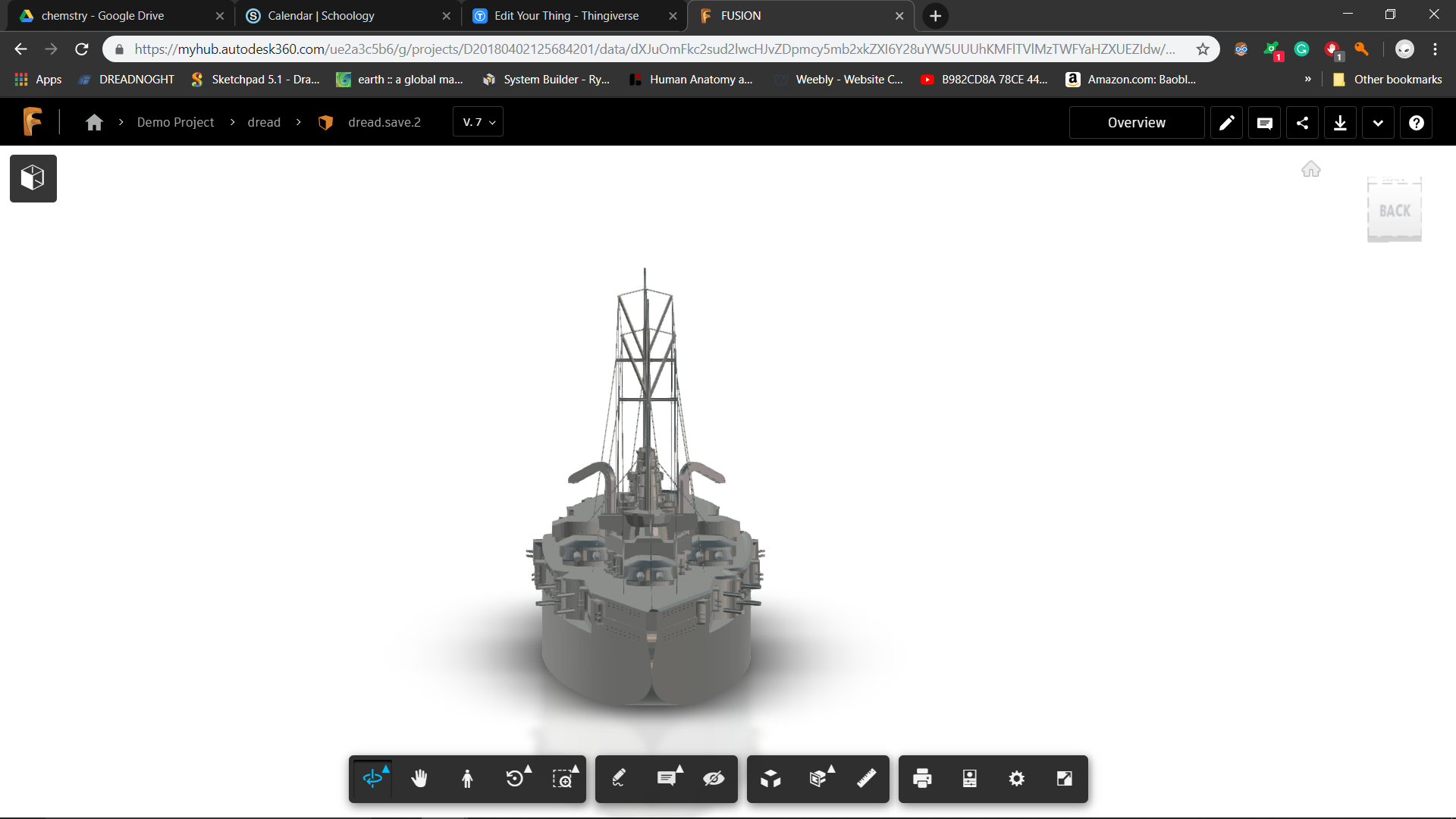Select the Orbit tool in viewer toolbar
Screen dimensions: 1456x819
click(x=372, y=779)
